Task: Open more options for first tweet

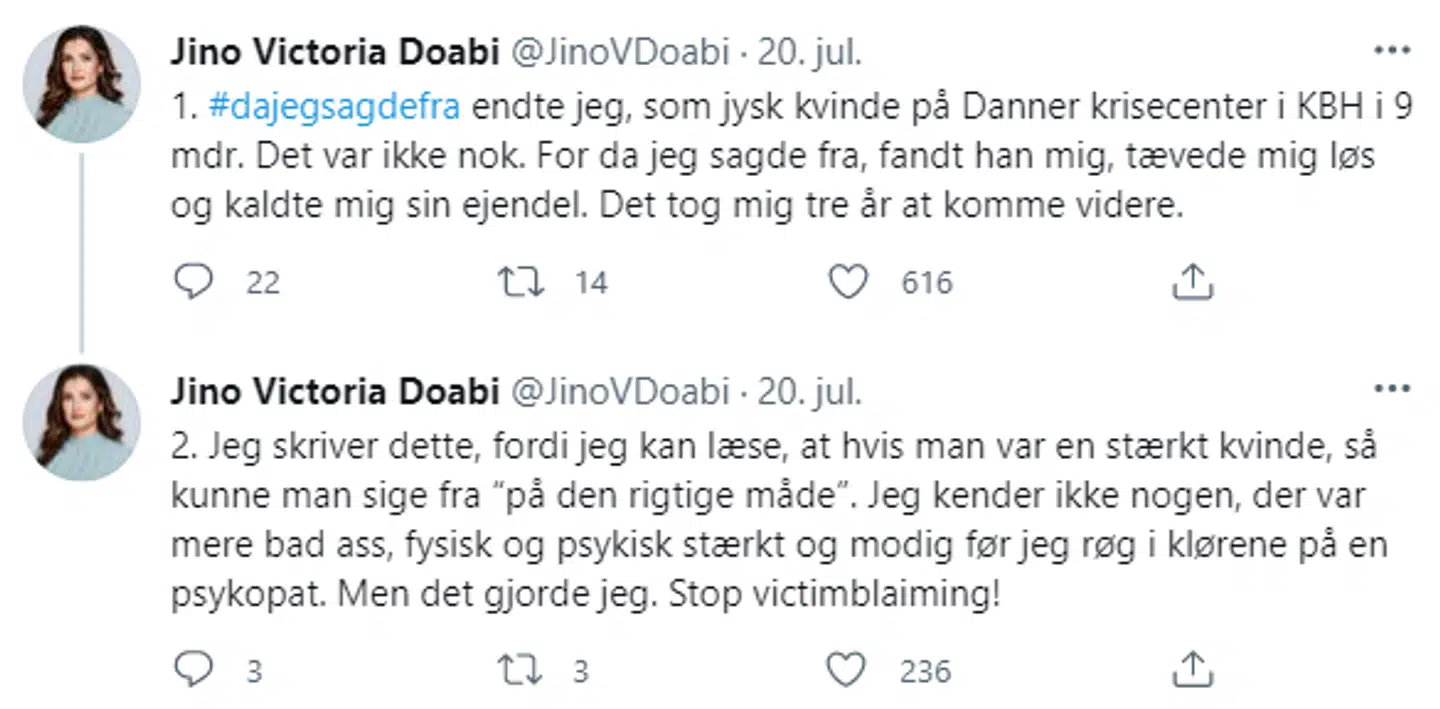Action: pyautogui.click(x=1391, y=51)
